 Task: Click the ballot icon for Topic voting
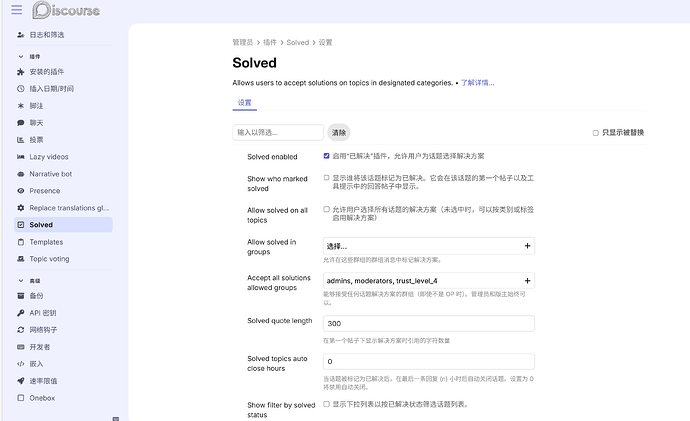tap(21, 259)
